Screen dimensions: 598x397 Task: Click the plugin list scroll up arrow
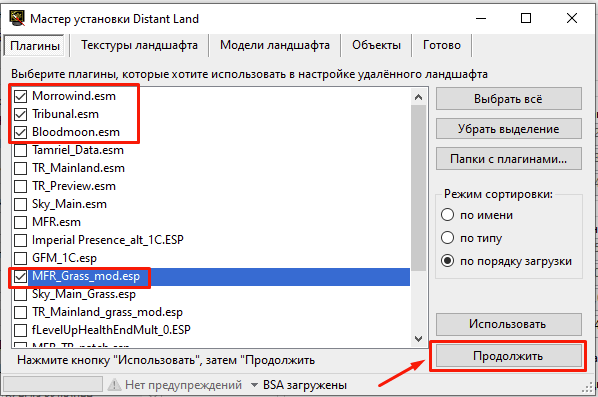pyautogui.click(x=418, y=97)
